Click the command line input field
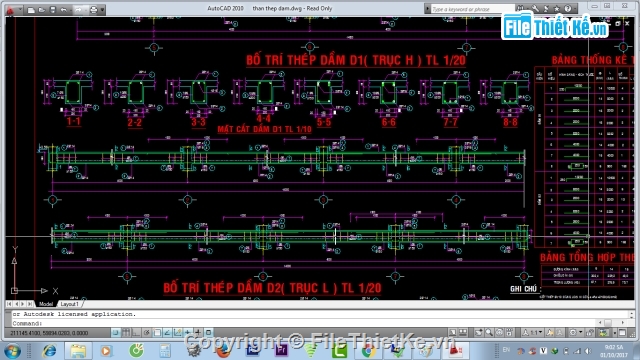Image resolution: width=640 pixels, height=360 pixels. tap(318, 323)
